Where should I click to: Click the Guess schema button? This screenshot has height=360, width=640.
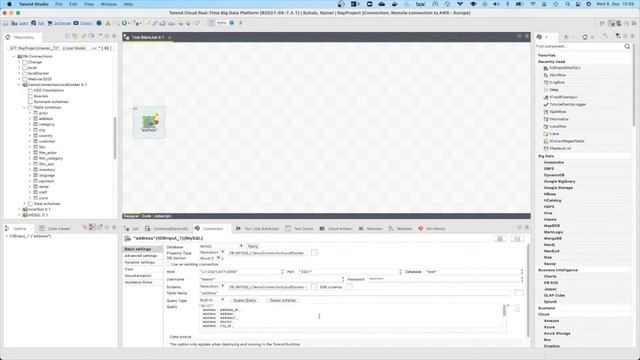(282, 300)
